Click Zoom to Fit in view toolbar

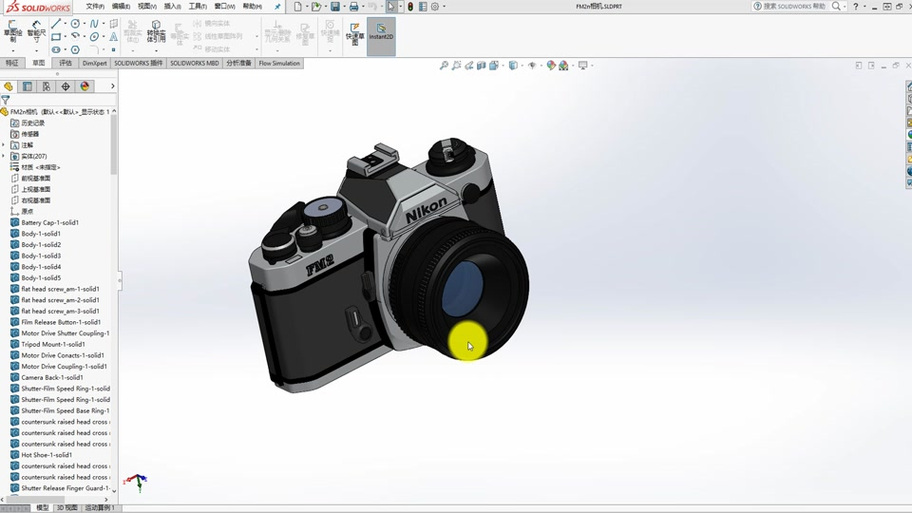(x=444, y=66)
